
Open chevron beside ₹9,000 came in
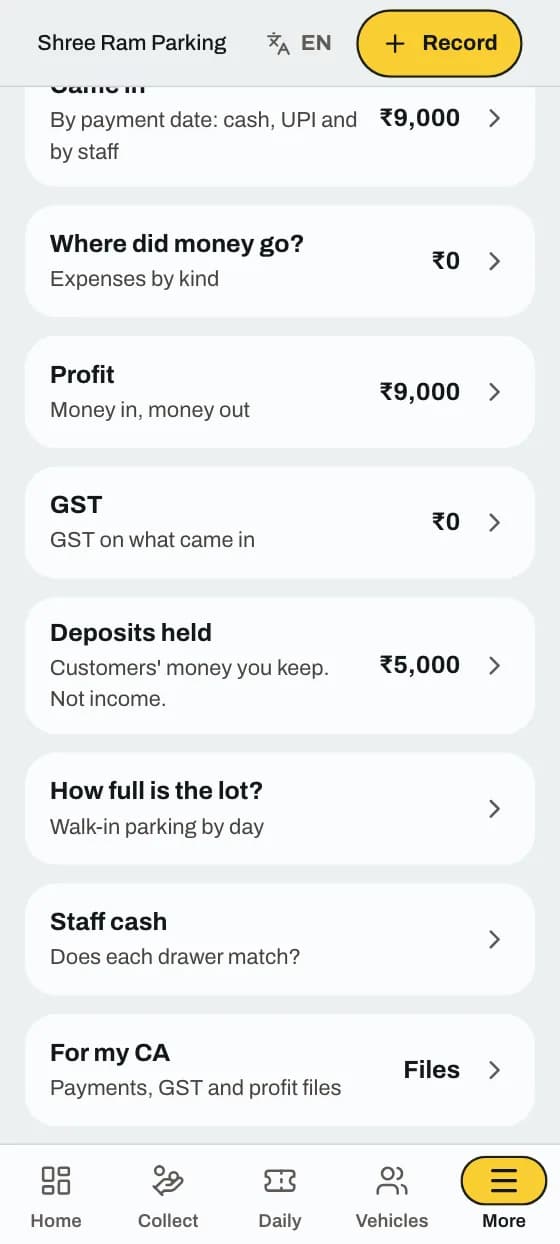point(494,118)
